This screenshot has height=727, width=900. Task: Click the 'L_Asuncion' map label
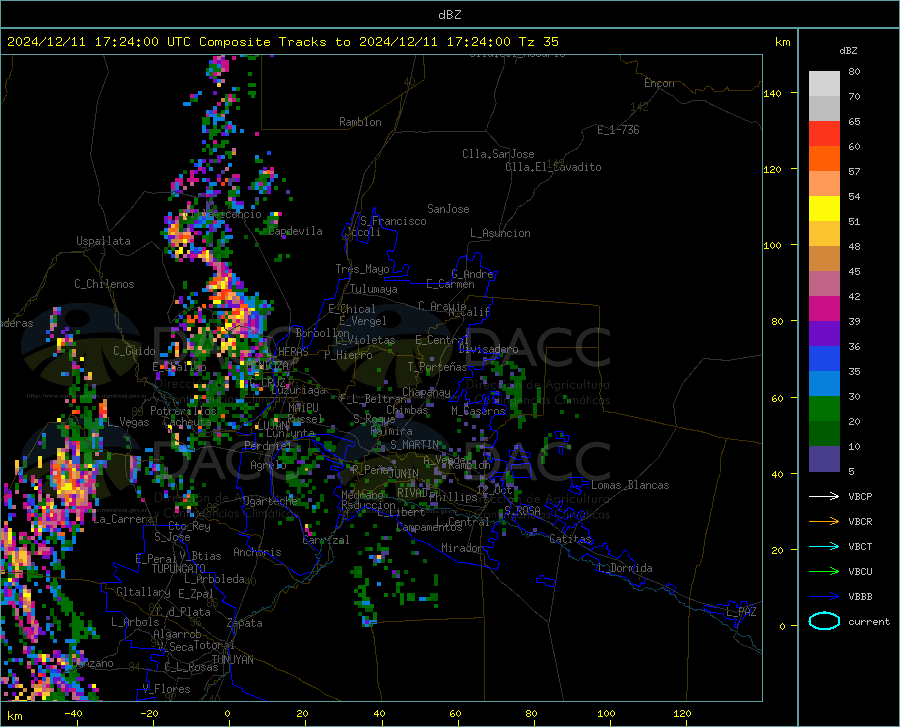[500, 233]
